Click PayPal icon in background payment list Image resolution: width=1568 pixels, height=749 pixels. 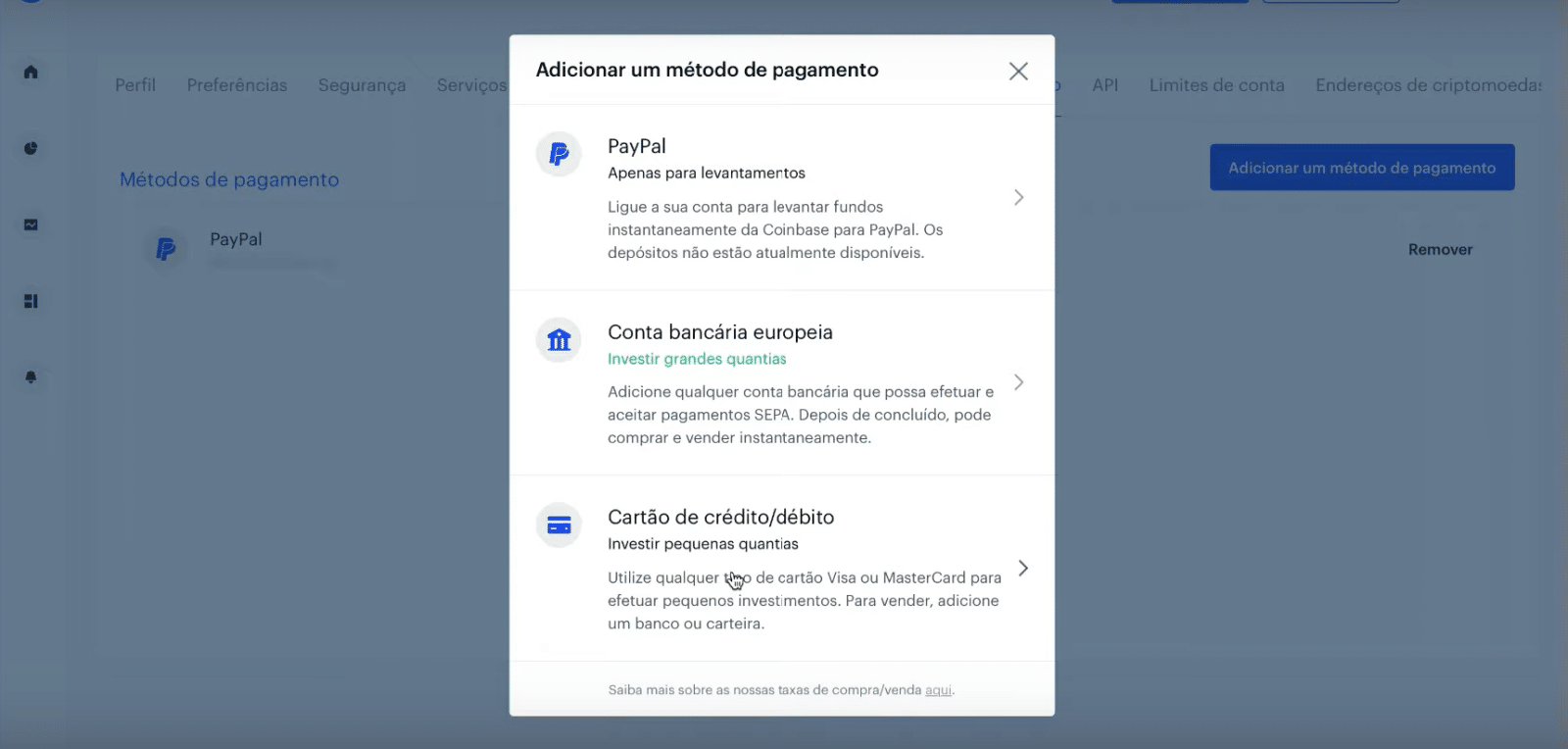pos(166,249)
